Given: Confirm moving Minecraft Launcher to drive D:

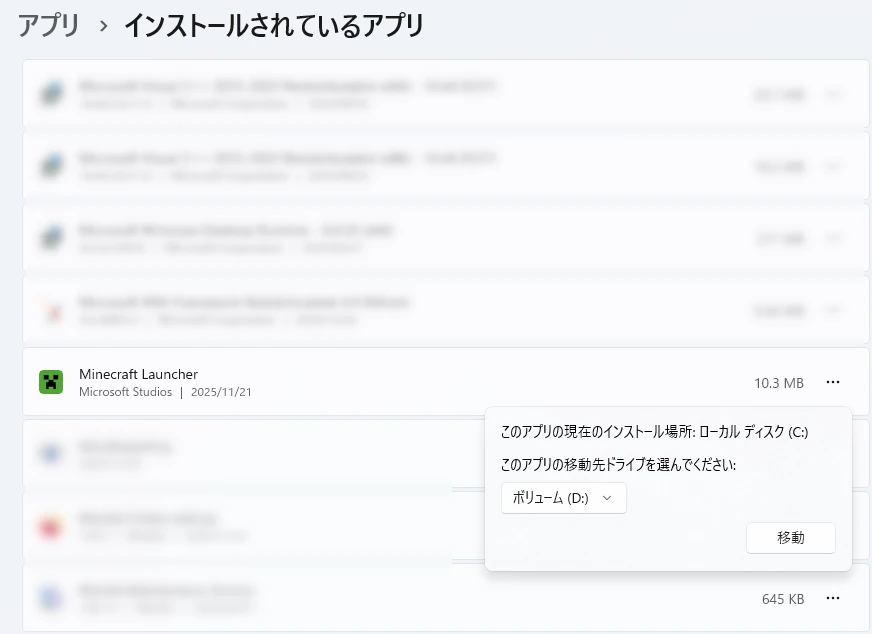Looking at the screenshot, I should click(790, 538).
